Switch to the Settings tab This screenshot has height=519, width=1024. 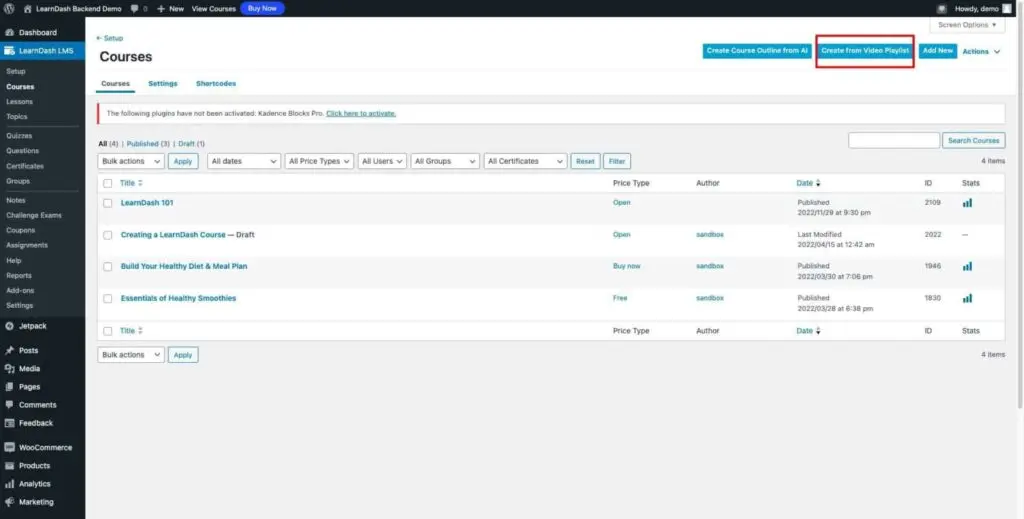point(163,84)
